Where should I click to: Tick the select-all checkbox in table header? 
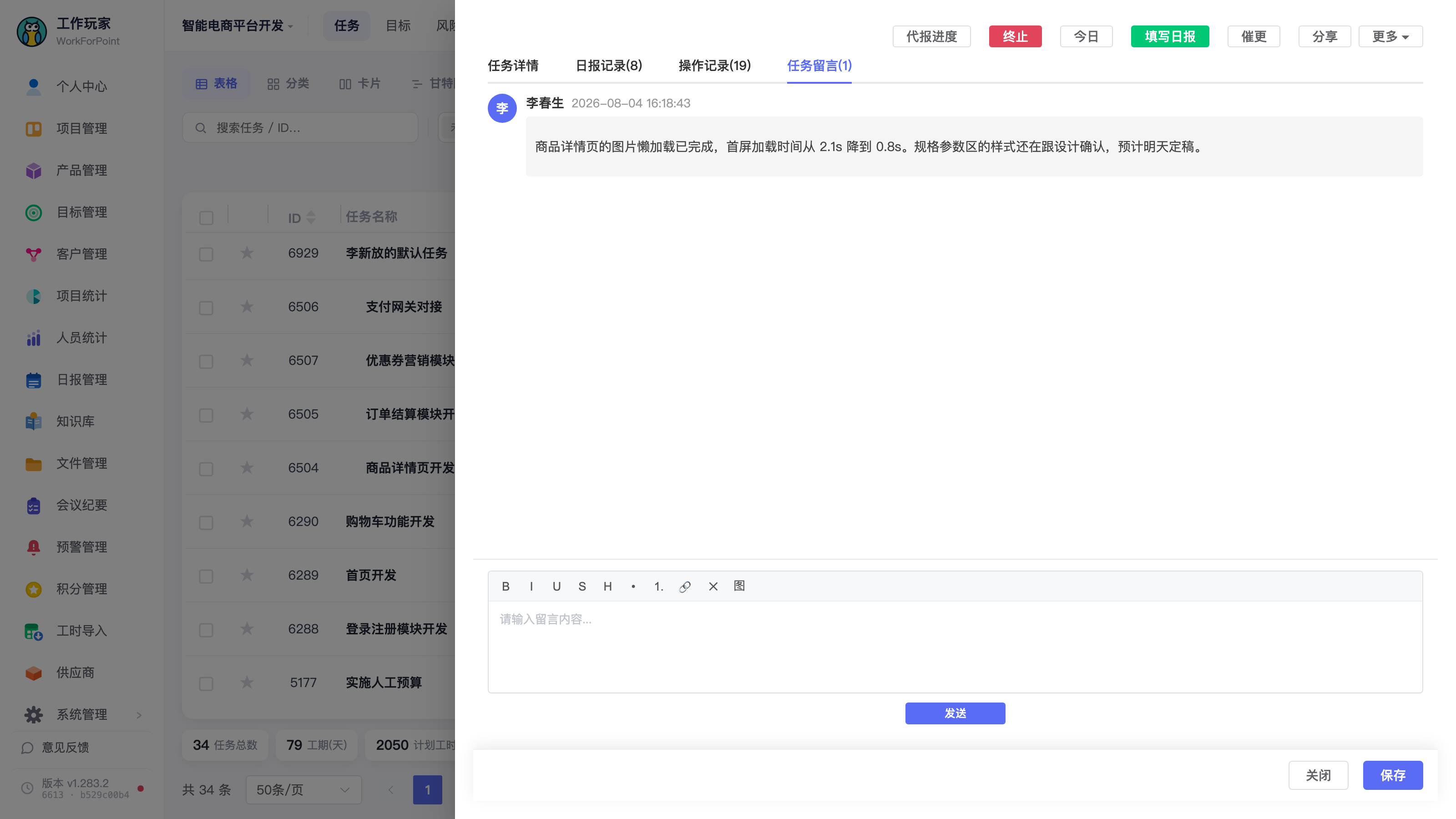click(x=206, y=217)
